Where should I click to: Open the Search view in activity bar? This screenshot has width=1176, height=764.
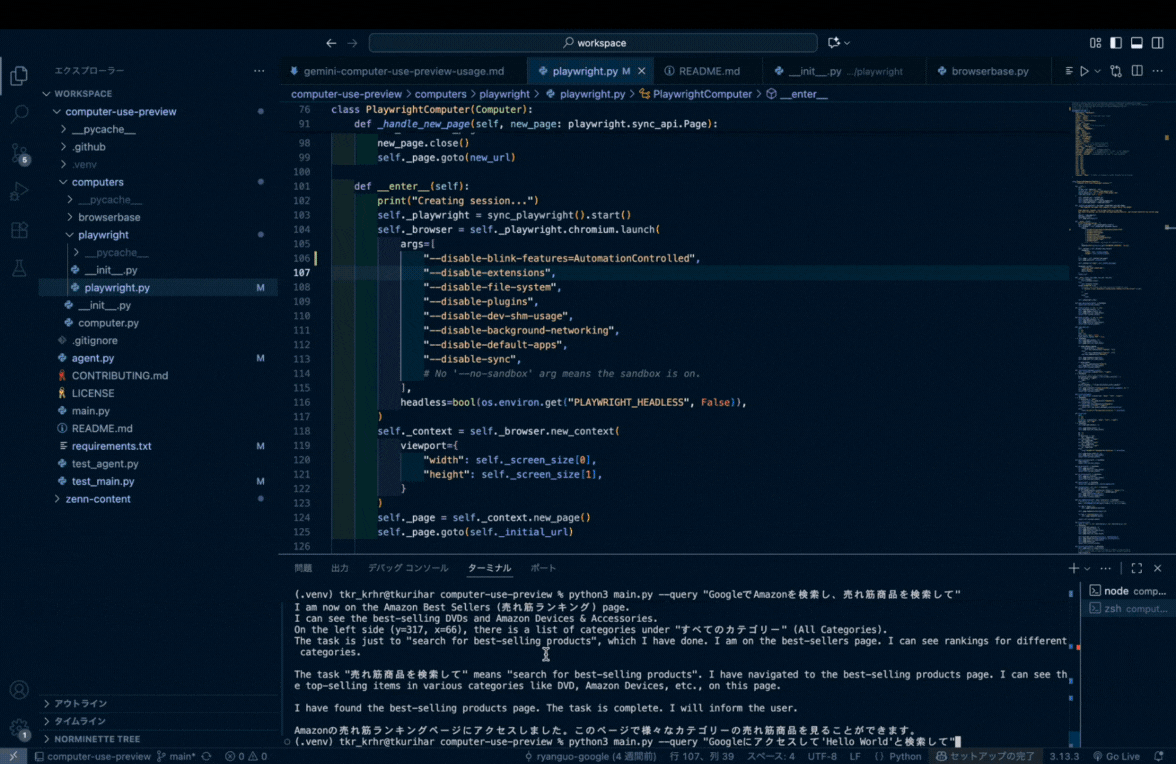pos(19,113)
